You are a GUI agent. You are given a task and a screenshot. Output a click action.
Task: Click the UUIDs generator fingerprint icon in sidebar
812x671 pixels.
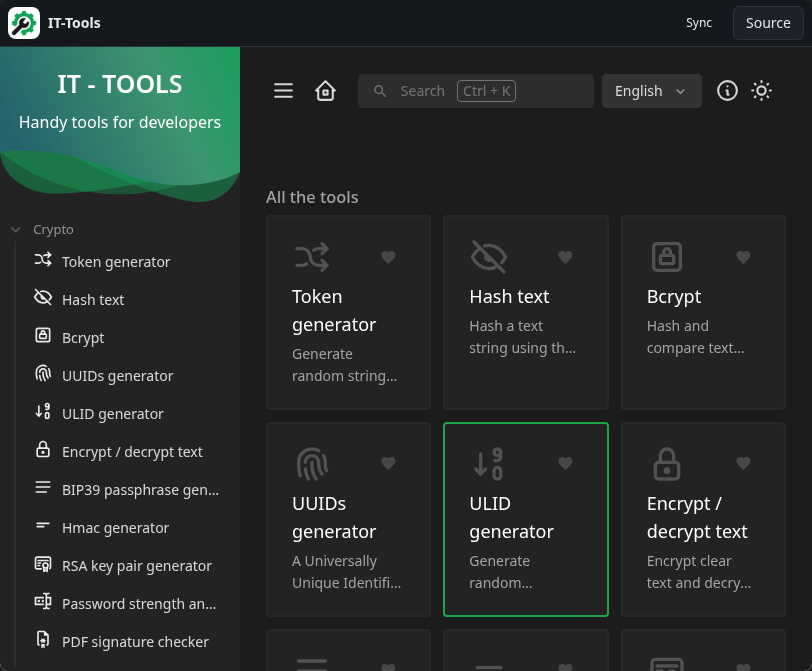(43, 373)
